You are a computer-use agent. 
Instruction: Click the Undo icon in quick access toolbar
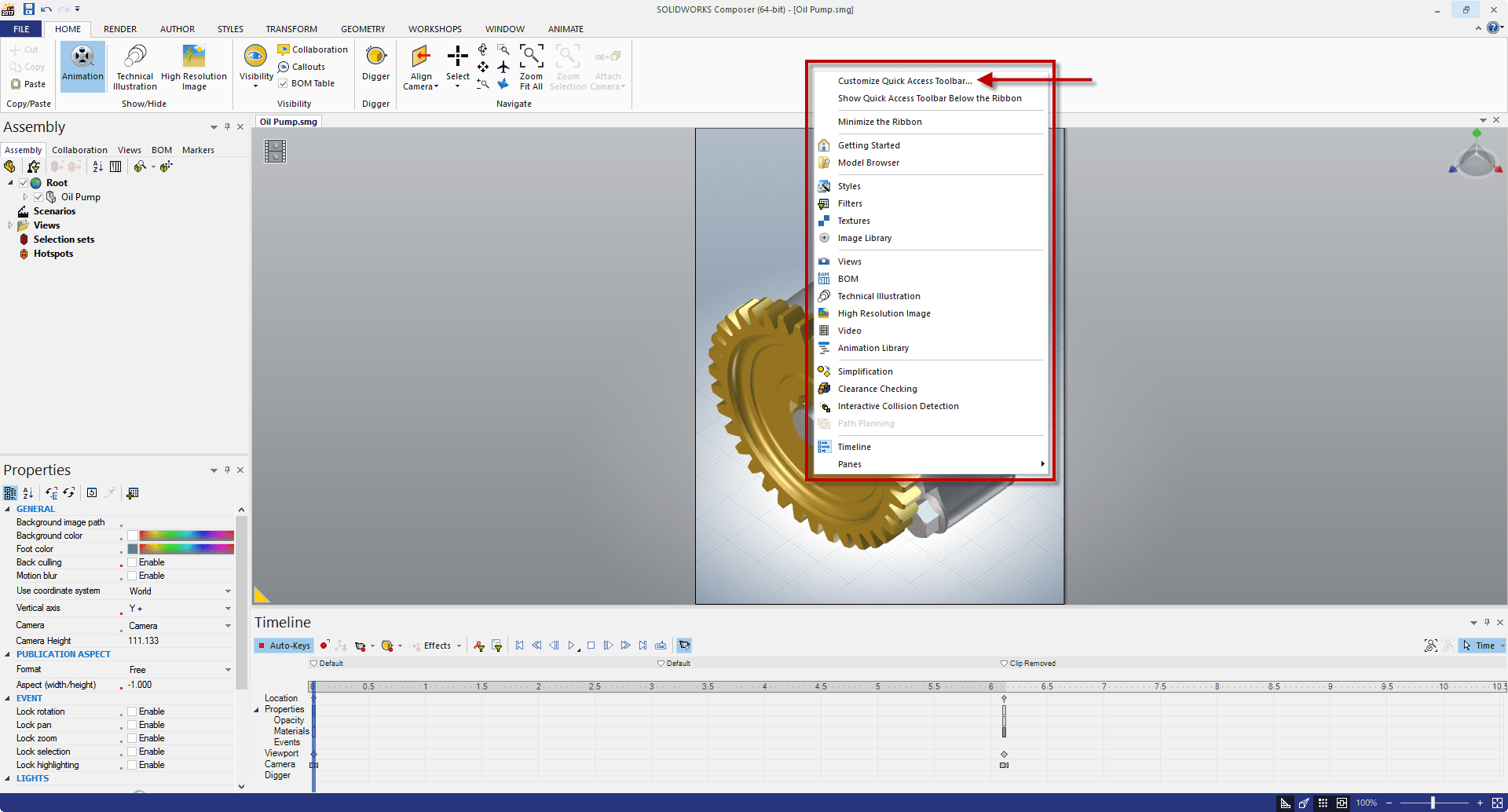[x=46, y=9]
